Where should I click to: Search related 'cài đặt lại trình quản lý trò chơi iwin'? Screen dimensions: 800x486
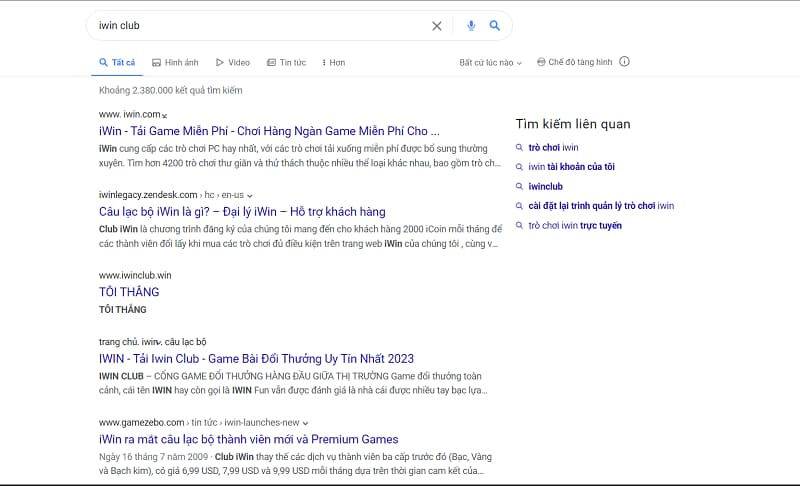[601, 206]
